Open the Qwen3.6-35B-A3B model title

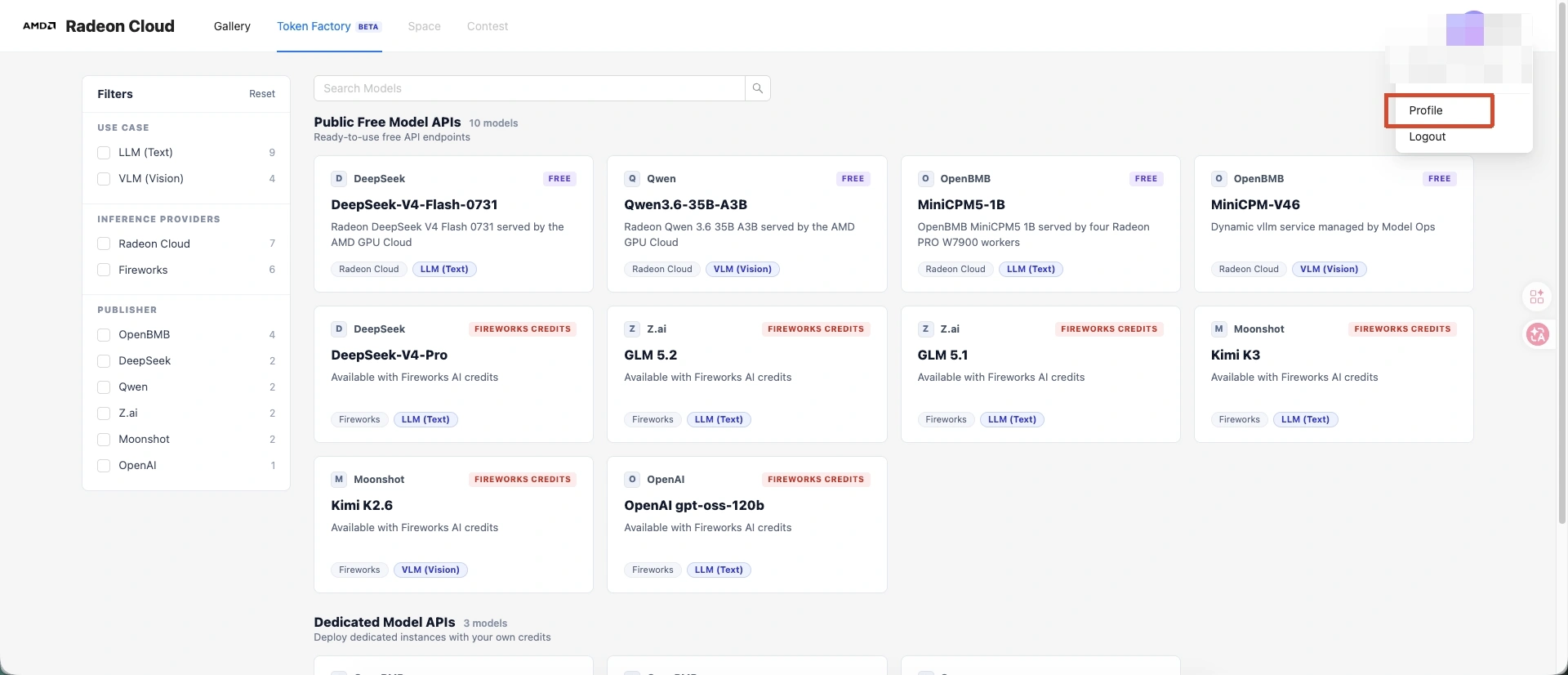coord(686,204)
